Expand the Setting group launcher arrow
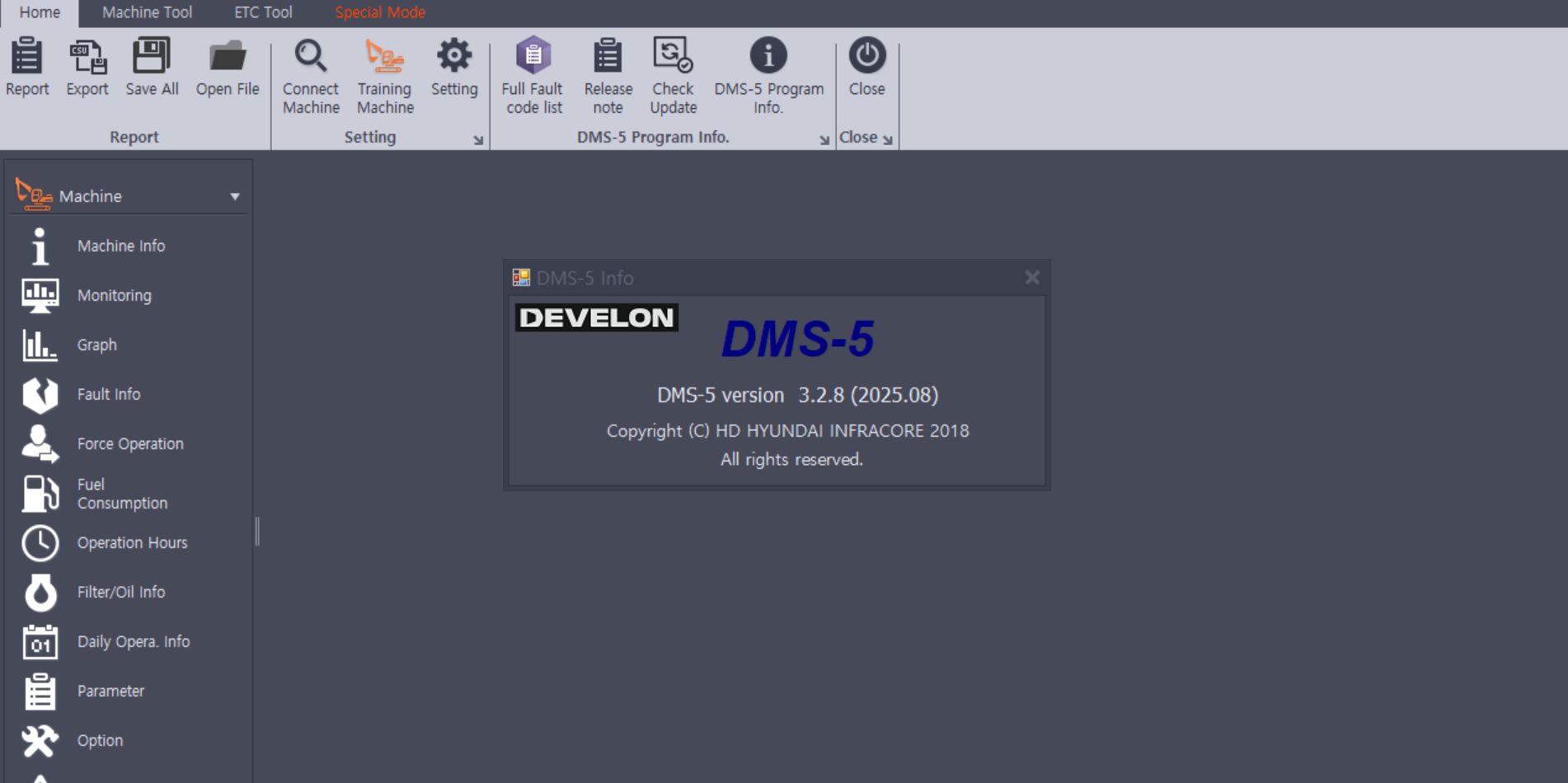 478,140
